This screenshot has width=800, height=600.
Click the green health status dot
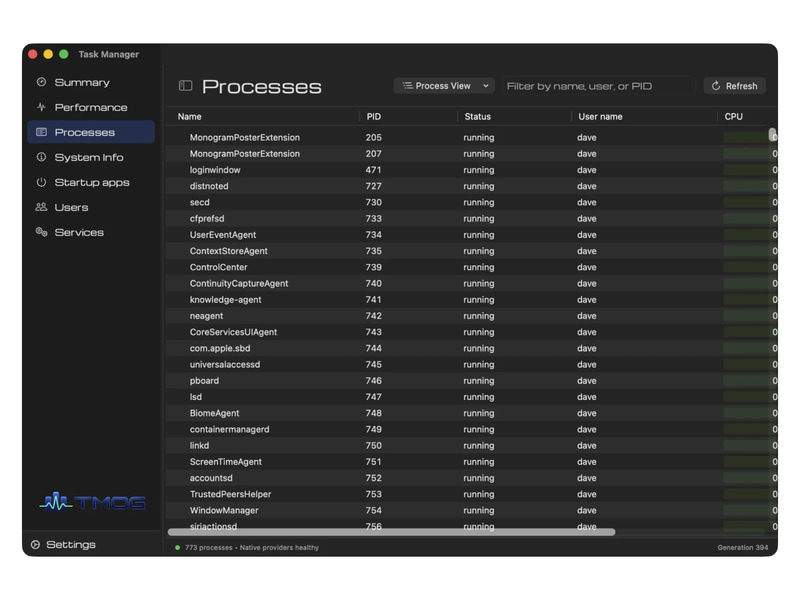coord(178,547)
